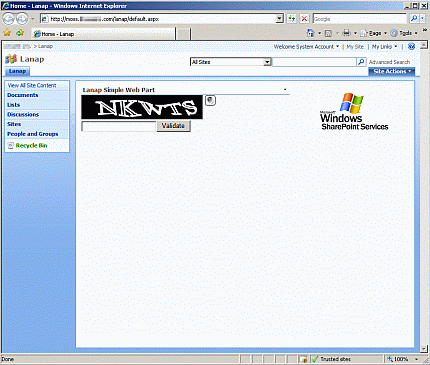Click the SharePoint search magnifier button
Screen dimensions: 430x365
(361, 62)
